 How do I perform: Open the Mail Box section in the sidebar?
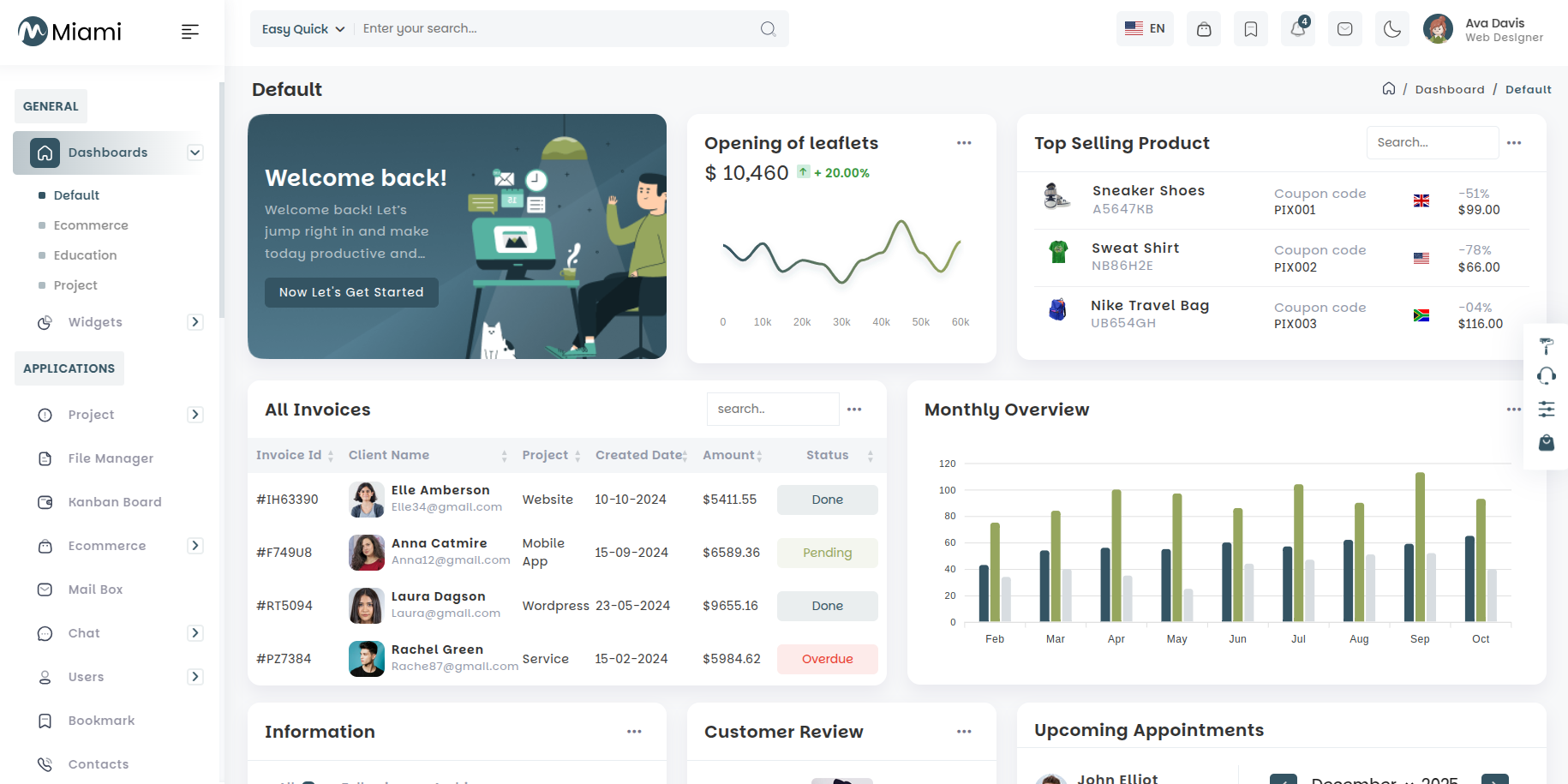[x=94, y=589]
